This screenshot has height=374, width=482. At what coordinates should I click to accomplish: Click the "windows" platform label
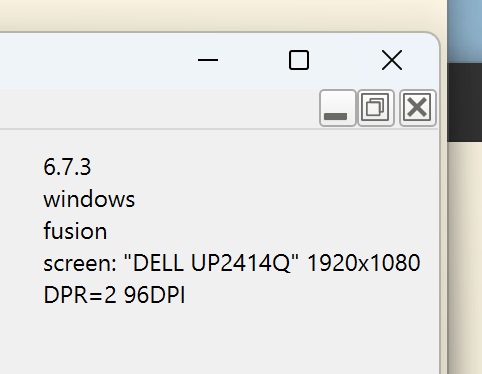click(x=89, y=199)
